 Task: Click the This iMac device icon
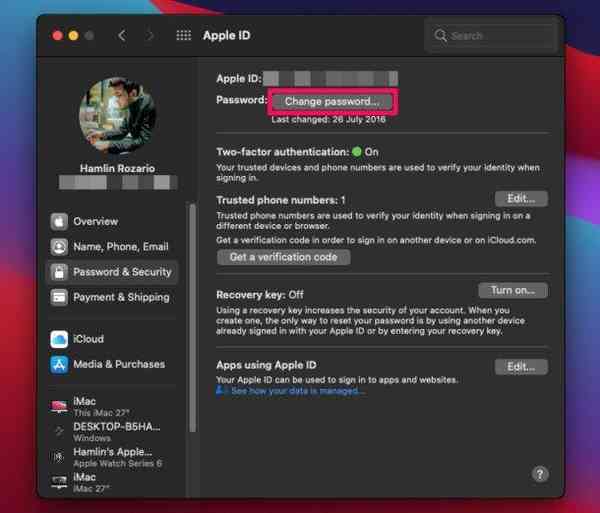coord(59,406)
